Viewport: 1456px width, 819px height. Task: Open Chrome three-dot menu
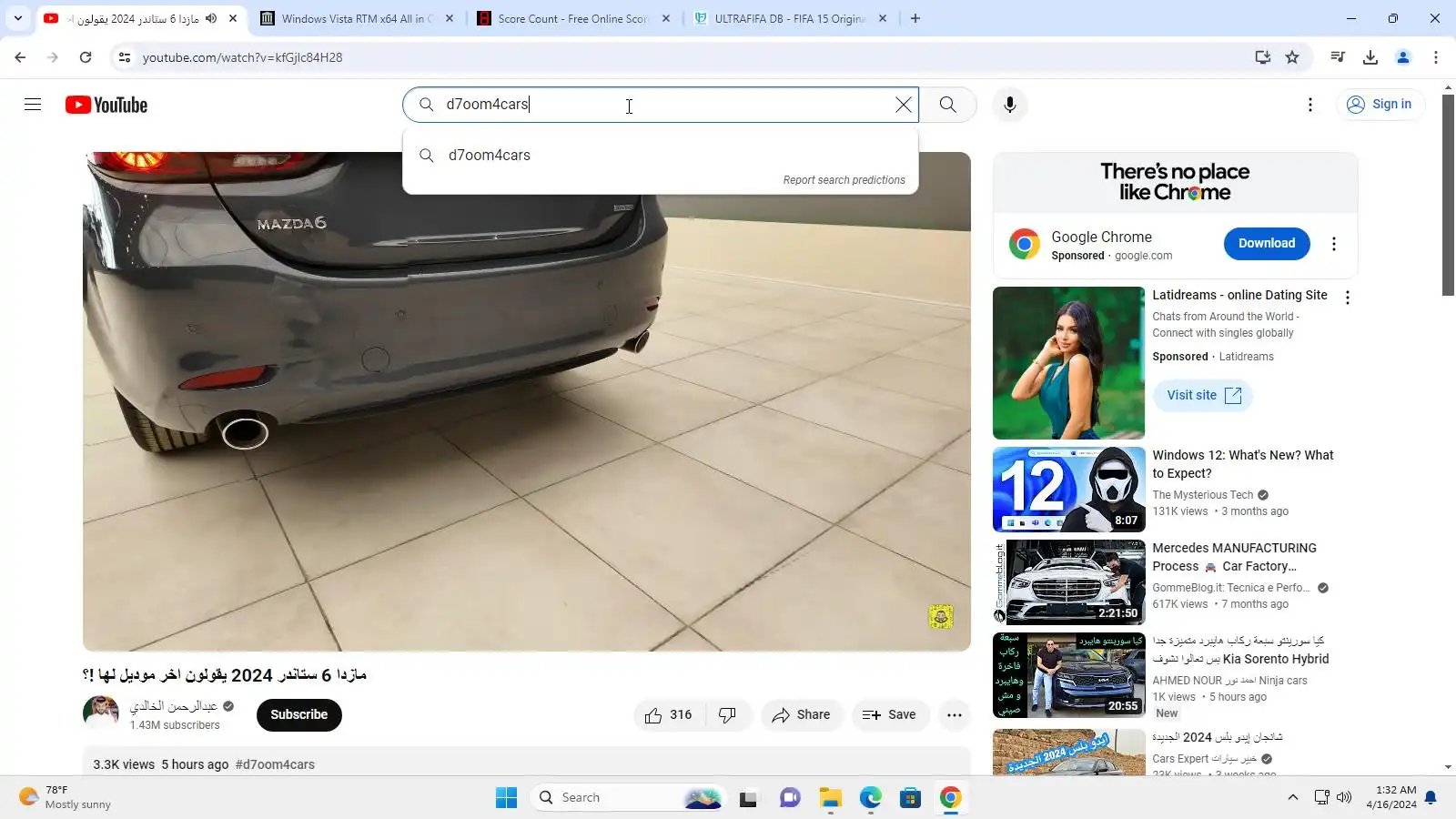1436,57
